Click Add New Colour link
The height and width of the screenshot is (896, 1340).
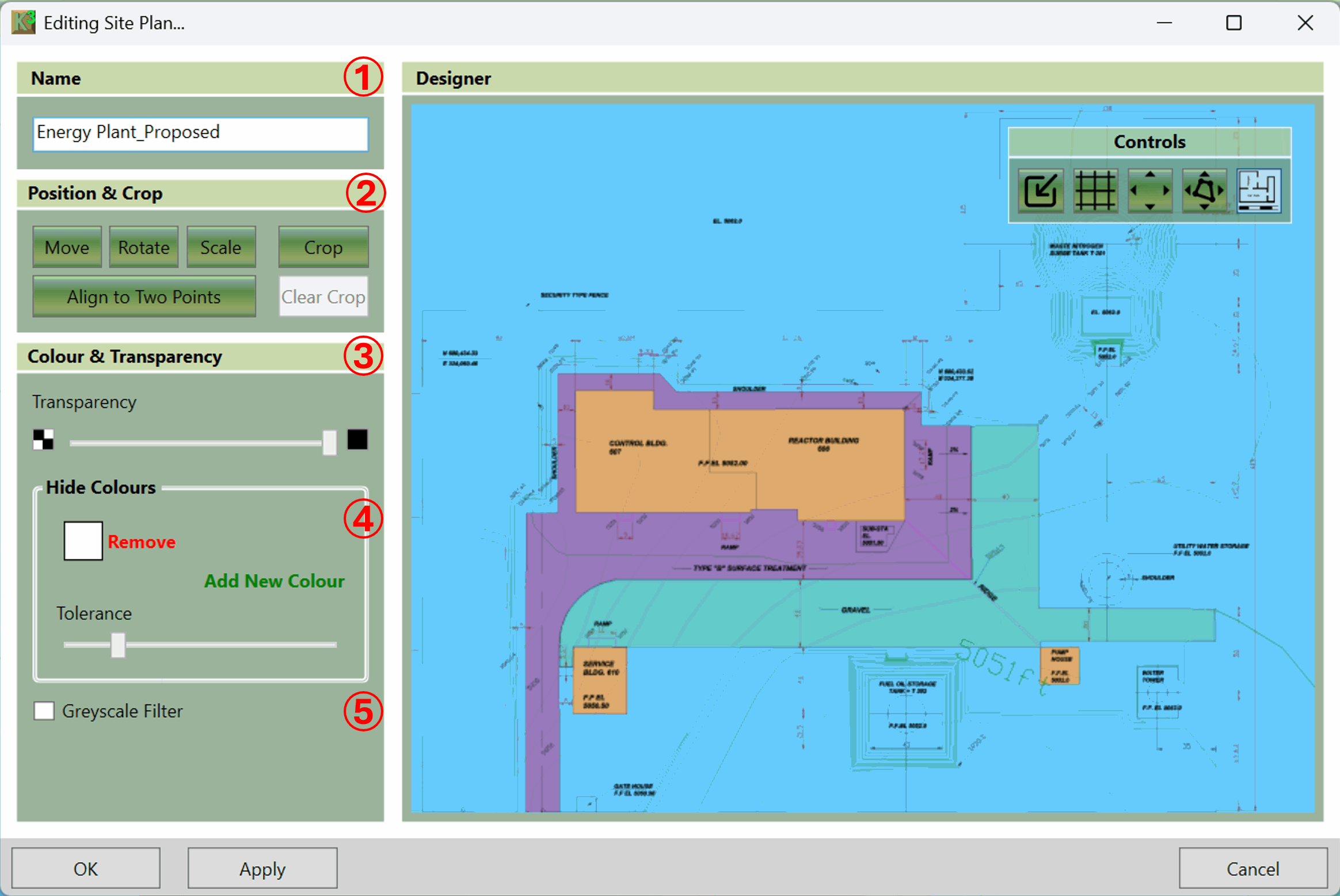click(x=274, y=581)
